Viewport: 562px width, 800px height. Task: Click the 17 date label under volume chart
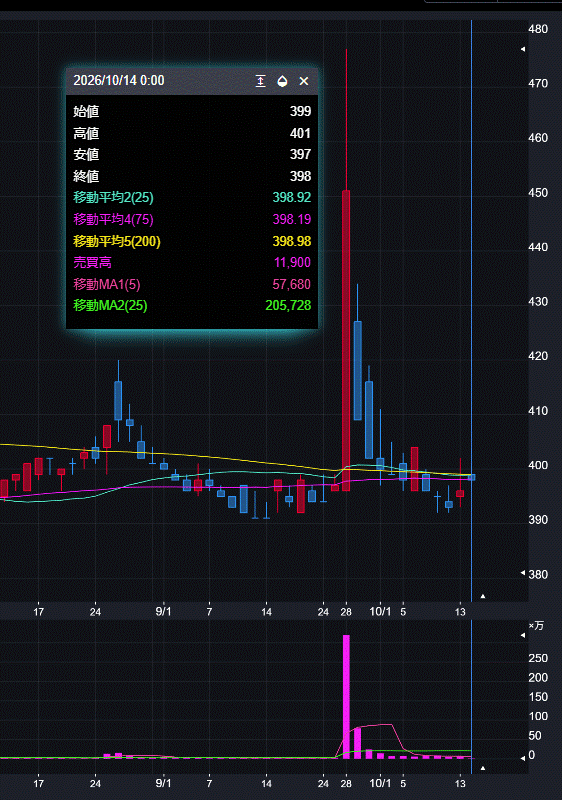pyautogui.click(x=39, y=783)
